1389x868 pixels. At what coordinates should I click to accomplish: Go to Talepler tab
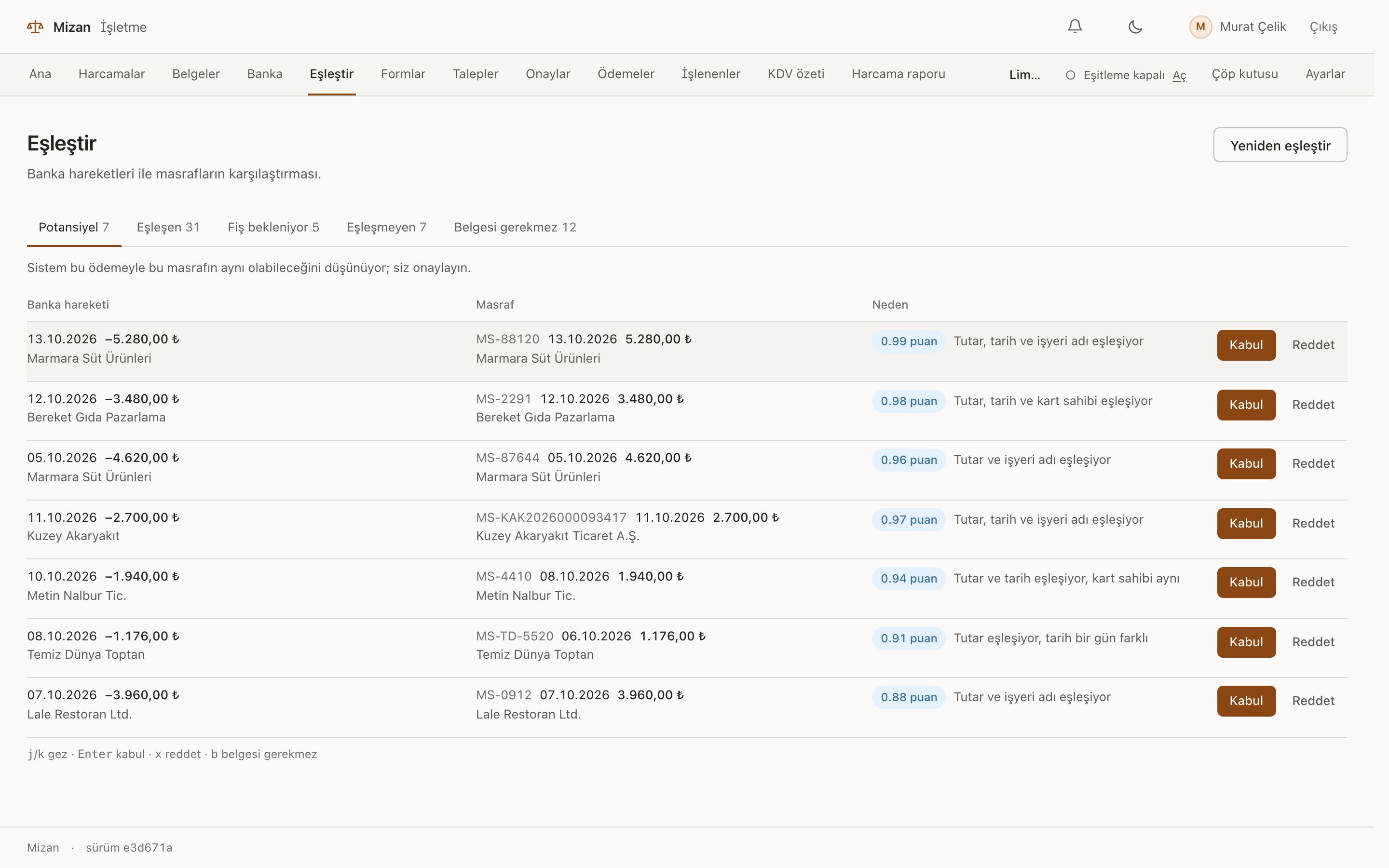pyautogui.click(x=475, y=74)
